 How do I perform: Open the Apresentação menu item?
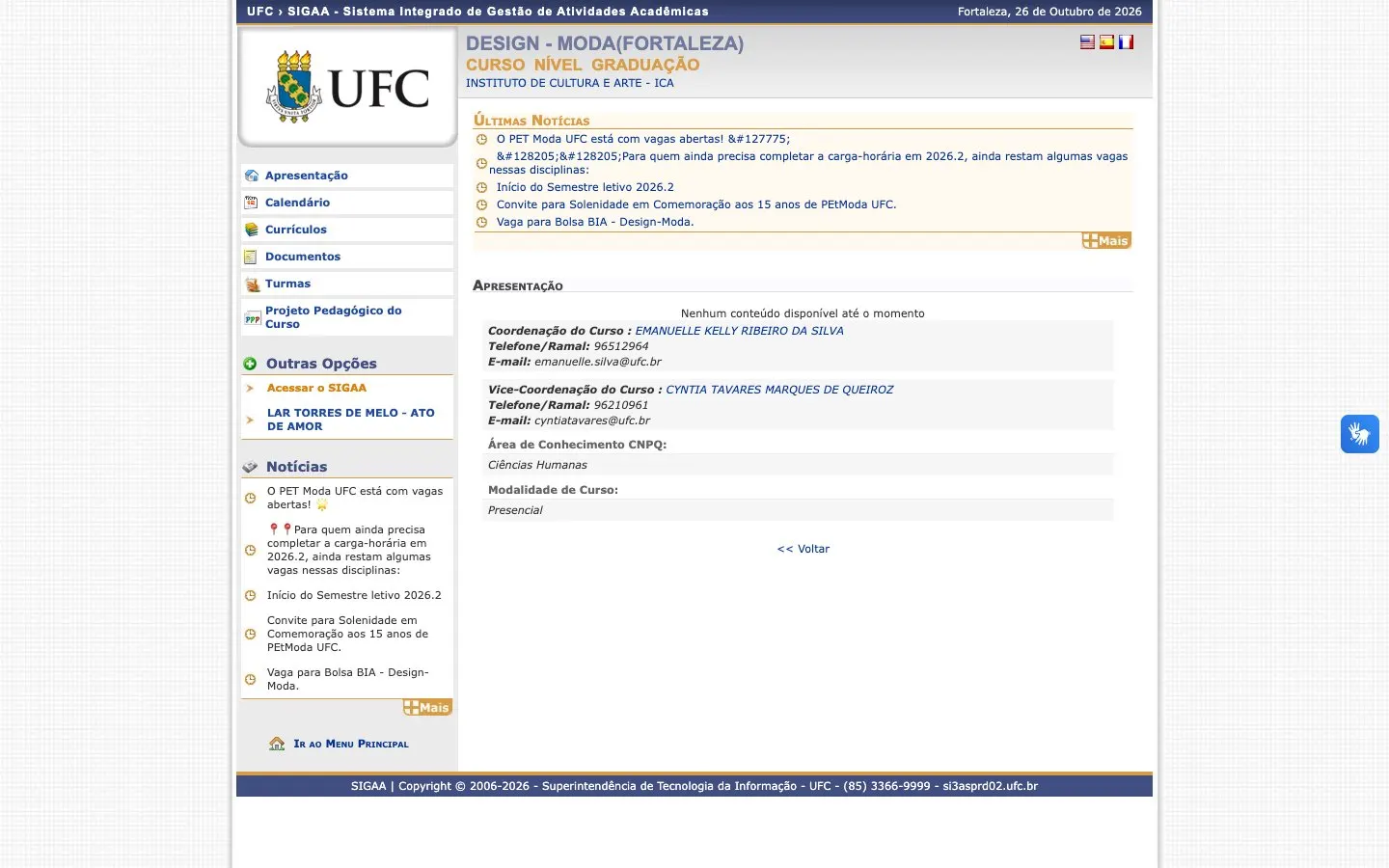coord(307,176)
